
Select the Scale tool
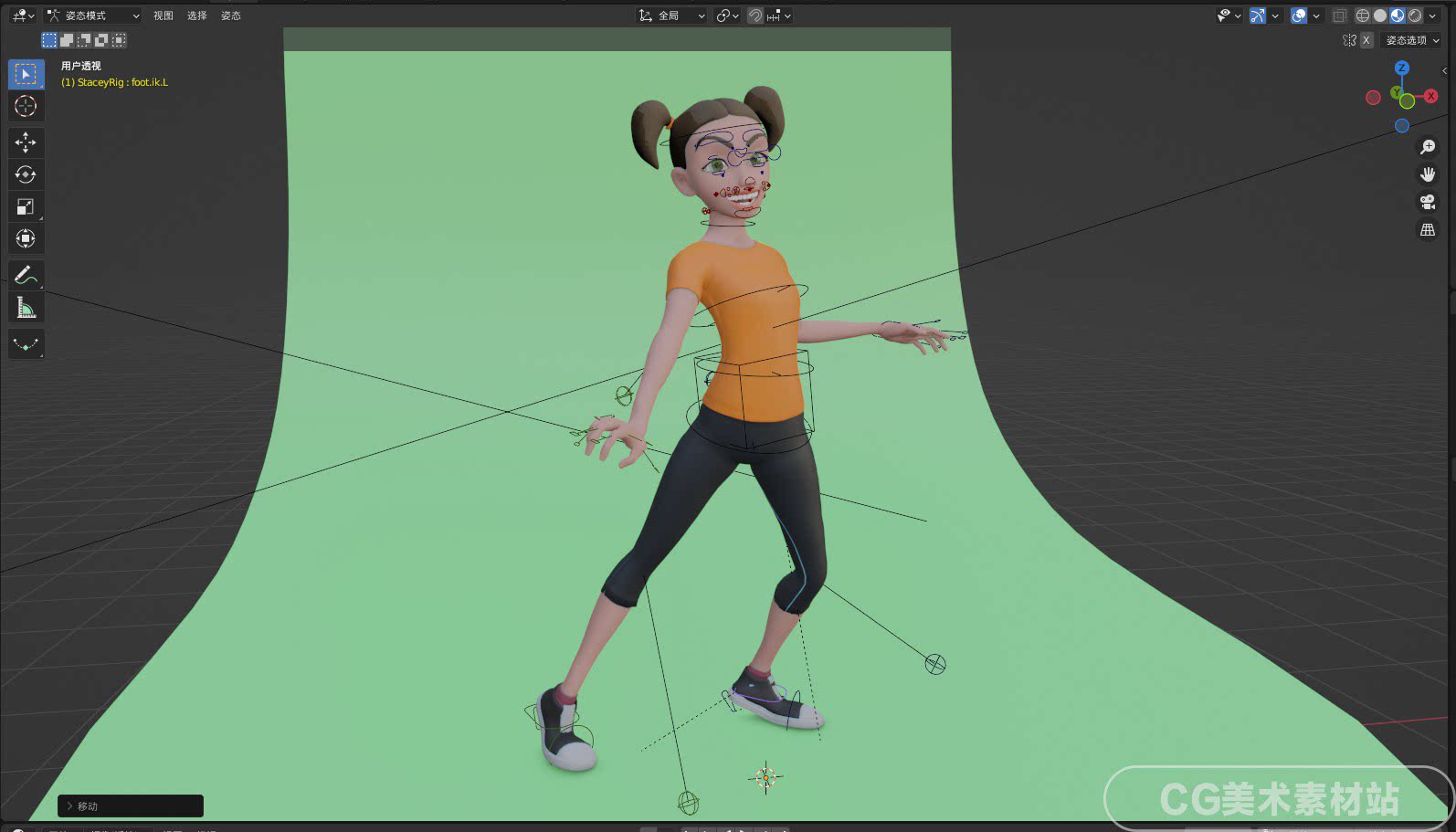point(26,206)
